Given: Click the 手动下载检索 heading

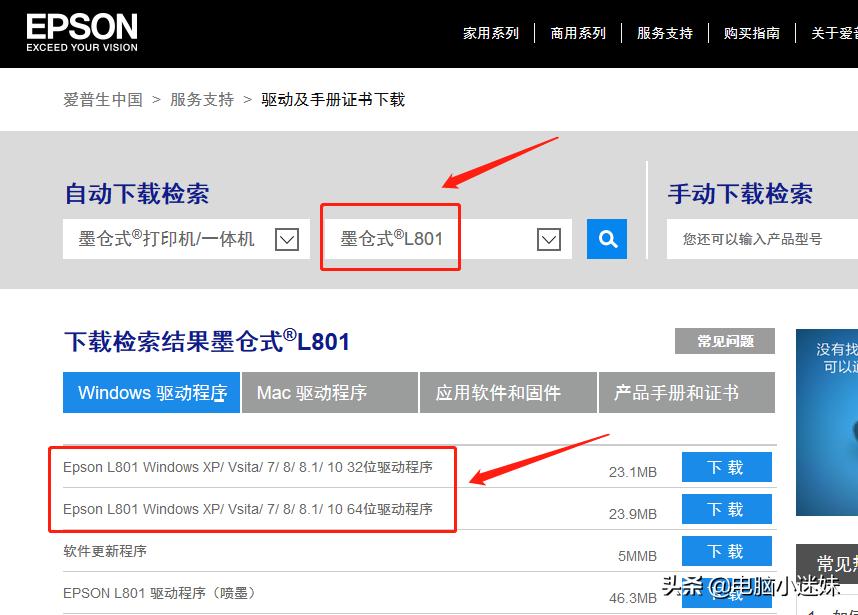Looking at the screenshot, I should 740,194.
